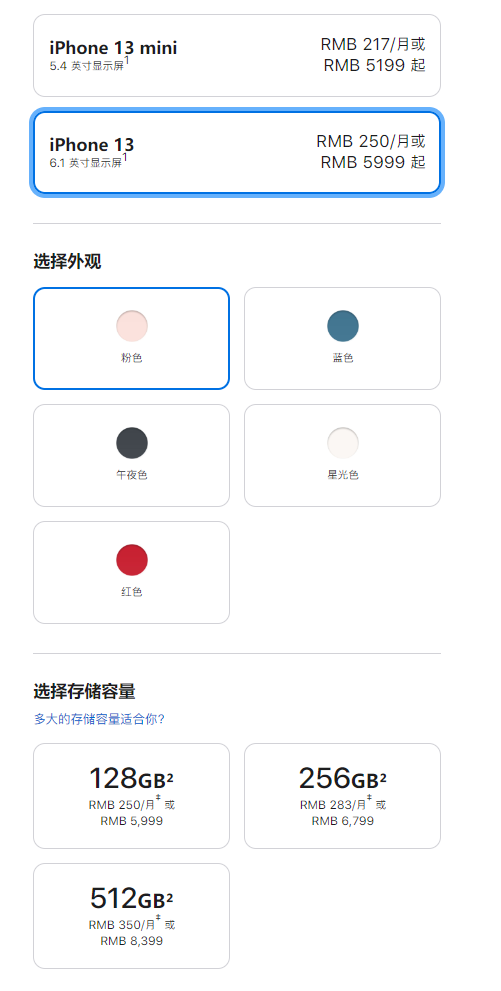The image size is (501, 991).
Task: Click footnote 1 beside iPhone 13 6.1 英寸显示屏
Action: (125, 157)
